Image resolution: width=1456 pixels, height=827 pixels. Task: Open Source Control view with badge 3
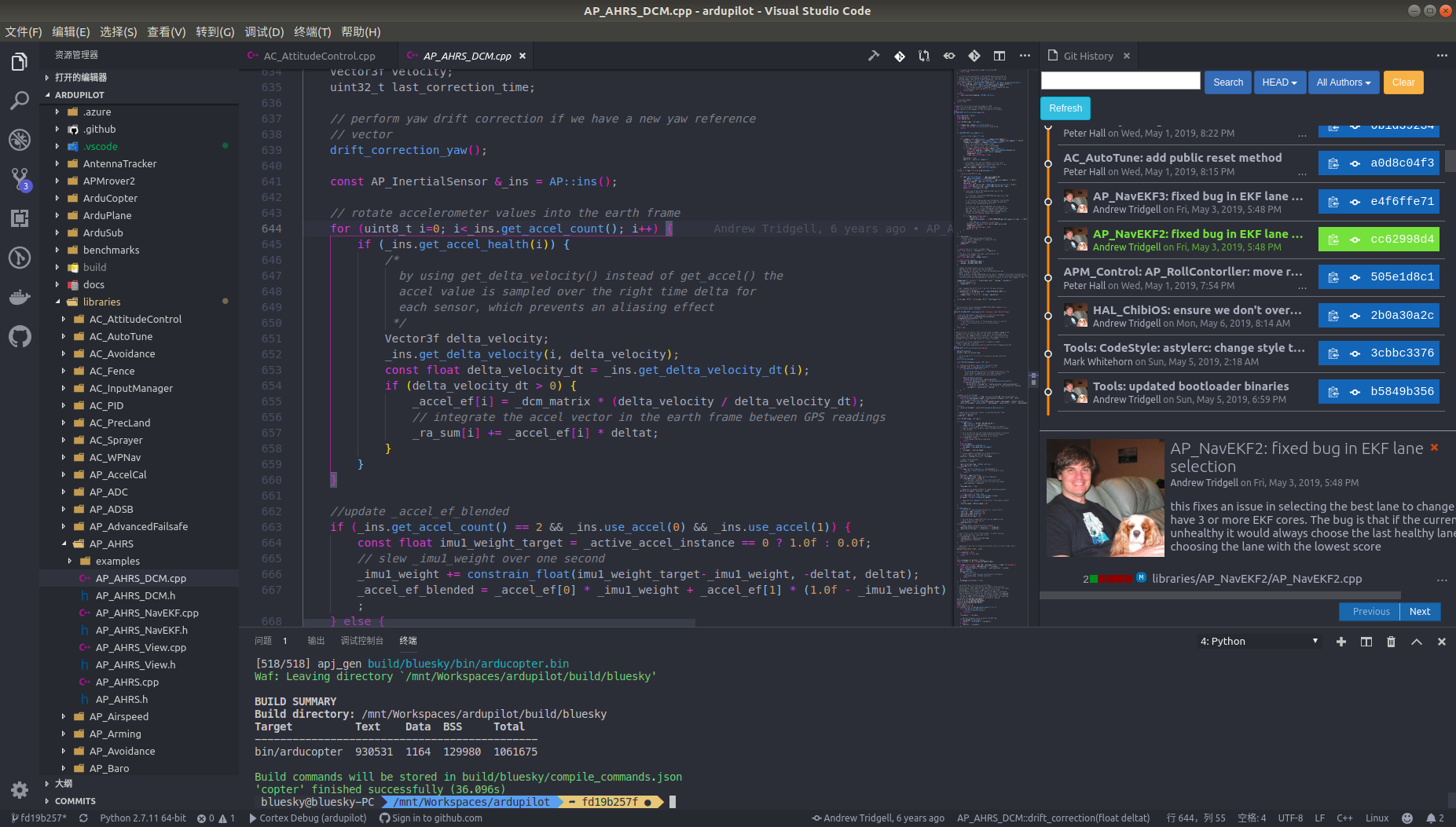[20, 179]
